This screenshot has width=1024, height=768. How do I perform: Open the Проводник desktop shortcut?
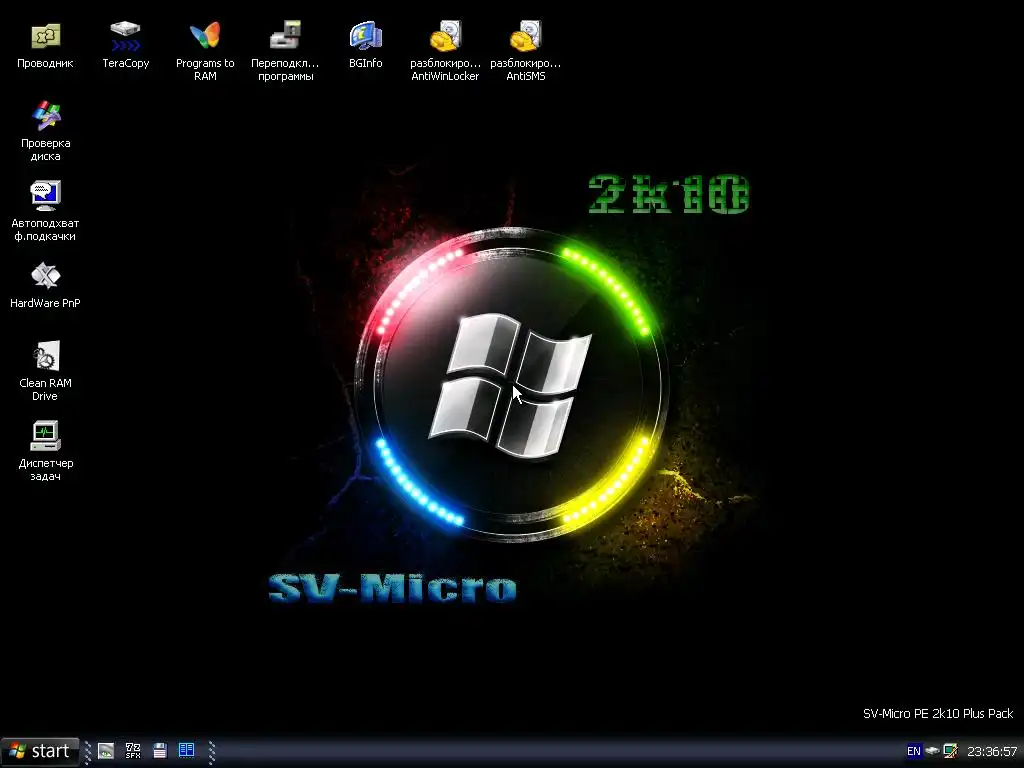(x=45, y=44)
